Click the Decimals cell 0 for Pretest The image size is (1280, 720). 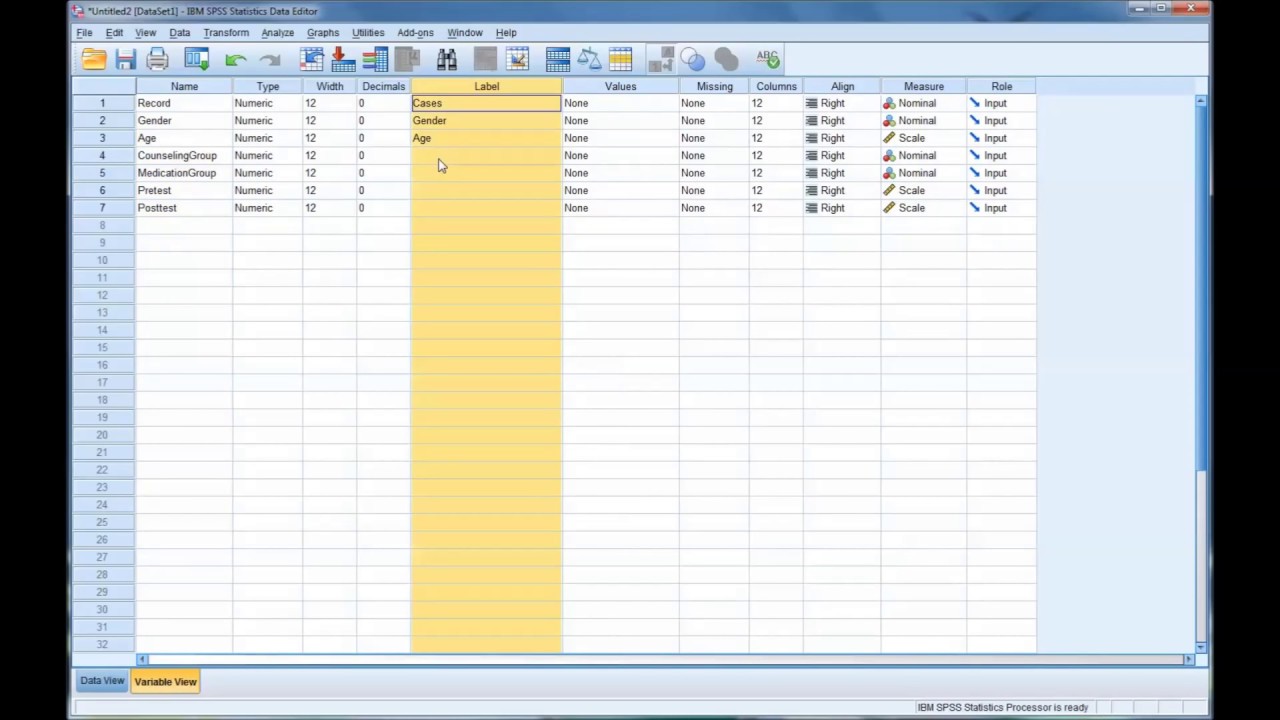pyautogui.click(x=383, y=190)
